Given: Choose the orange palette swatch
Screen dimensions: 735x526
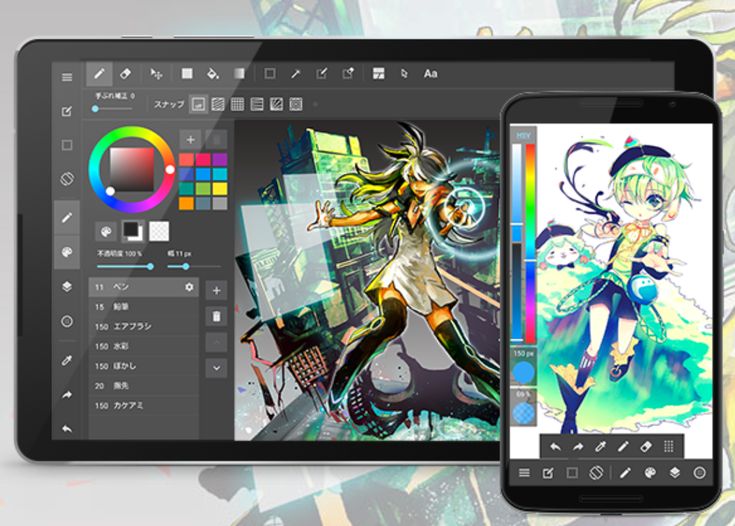Looking at the screenshot, I should pos(186,203).
